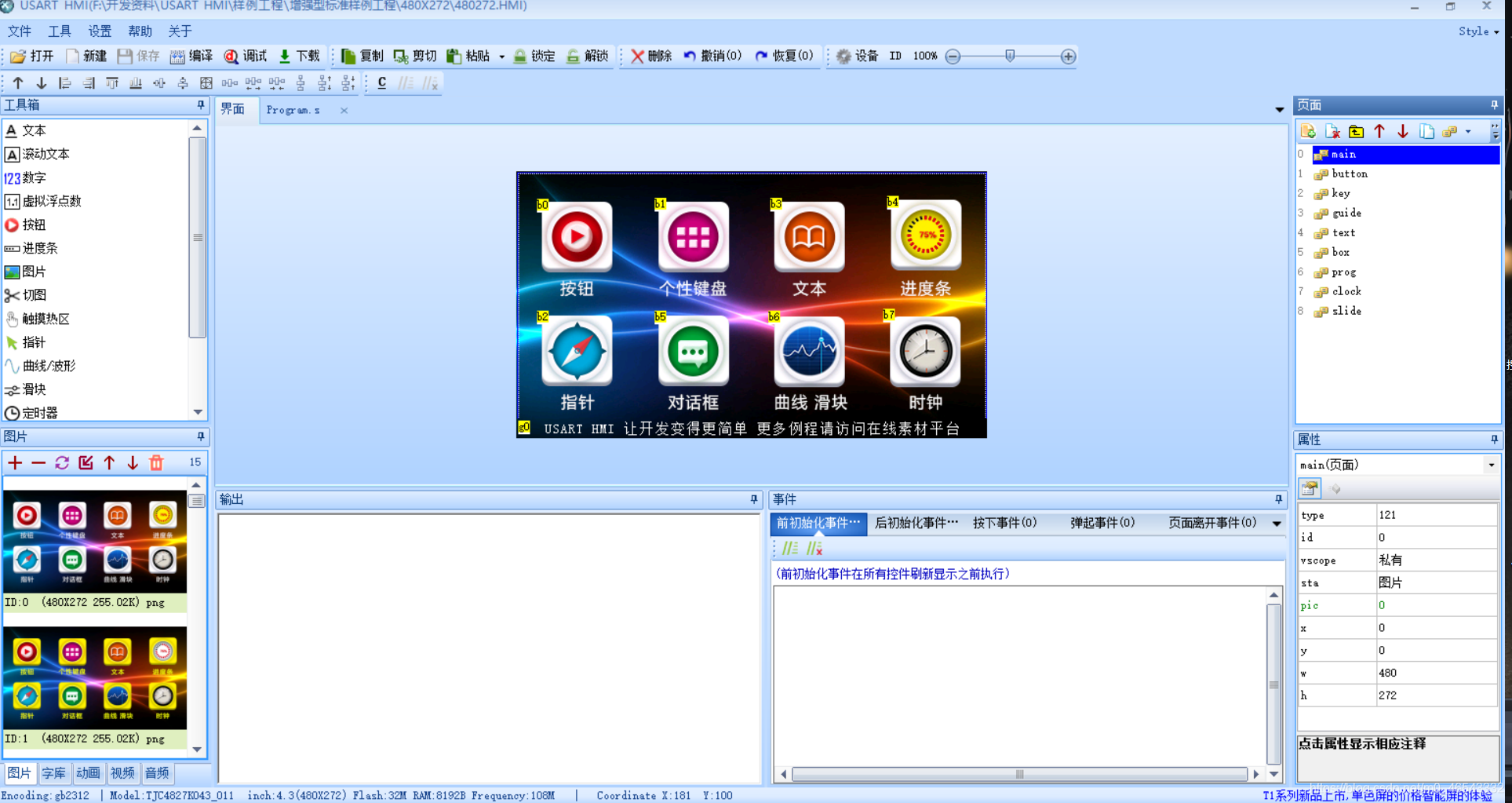
Task: Click 删除 (Delete) in the toolbar
Action: click(651, 56)
